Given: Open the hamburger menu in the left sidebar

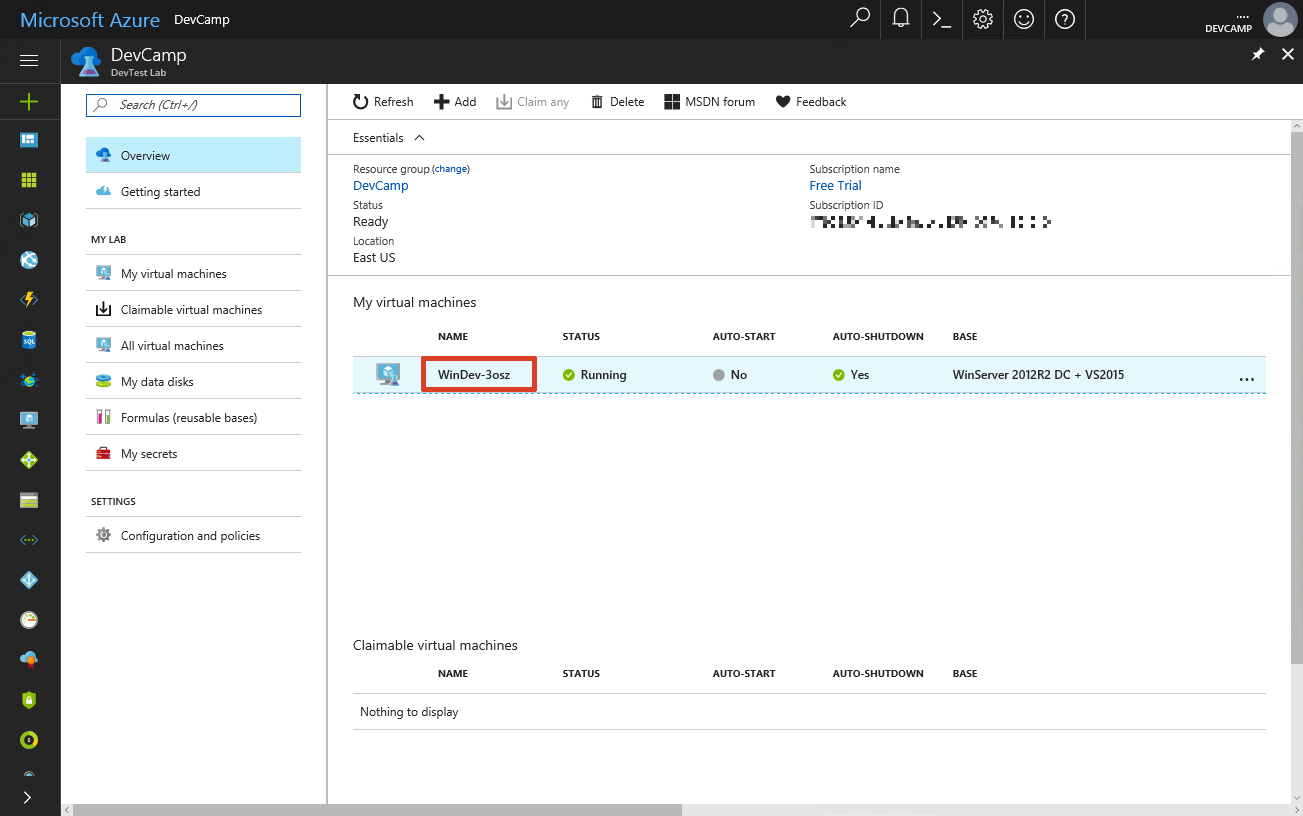Looking at the screenshot, I should tap(29, 61).
